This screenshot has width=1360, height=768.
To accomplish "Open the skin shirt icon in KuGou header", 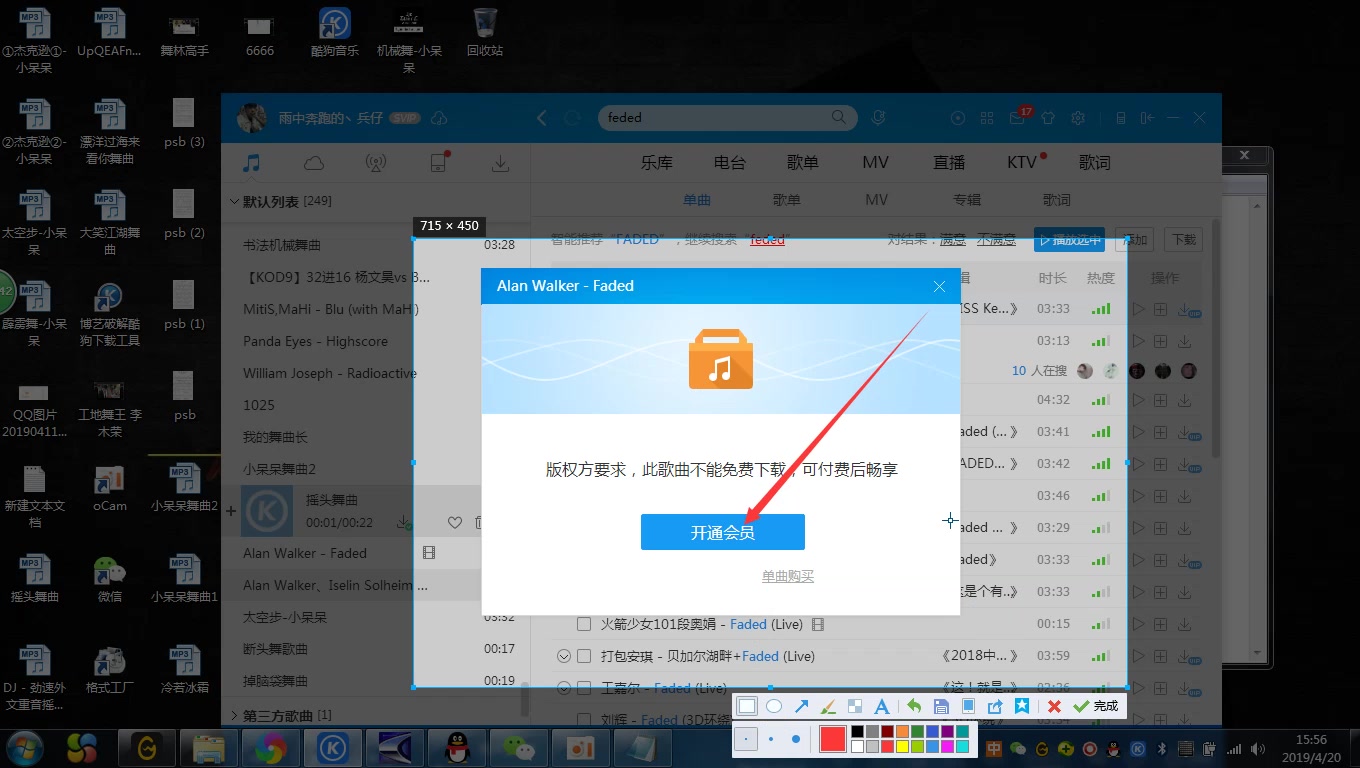I will coord(1048,118).
